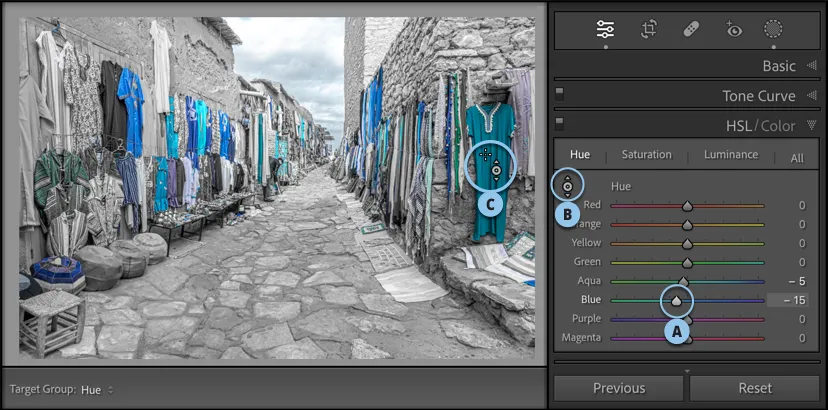Toggle the Tone Curve panel on/off switch
This screenshot has height=410, width=828.
559,94
